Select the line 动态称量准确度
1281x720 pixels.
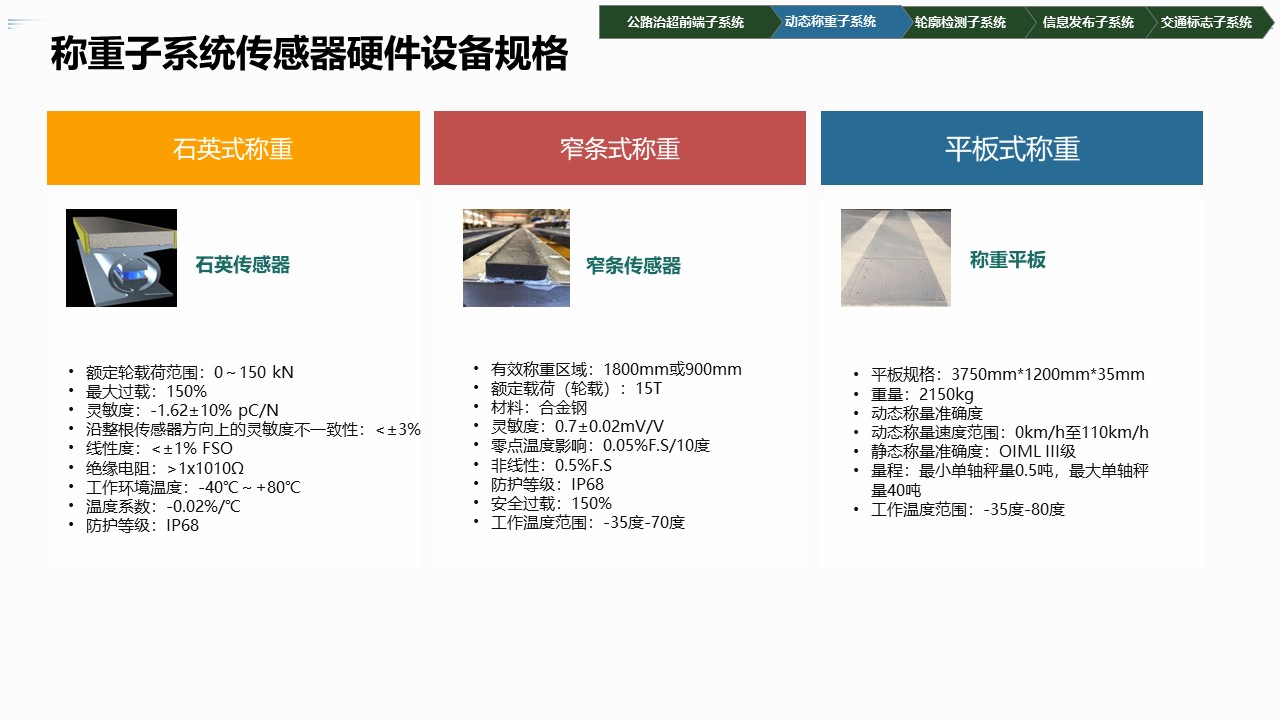[927, 413]
